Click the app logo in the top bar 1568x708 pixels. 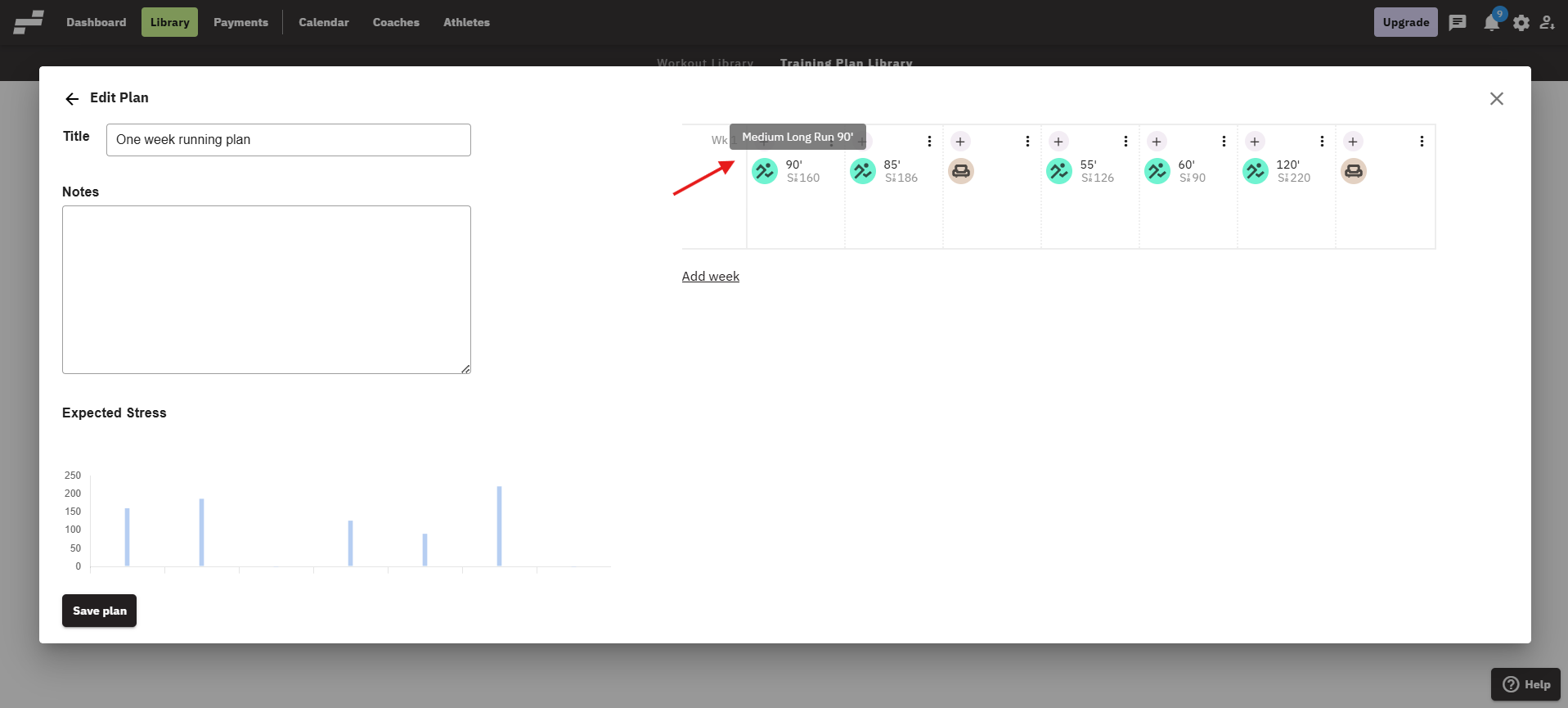pyautogui.click(x=29, y=22)
